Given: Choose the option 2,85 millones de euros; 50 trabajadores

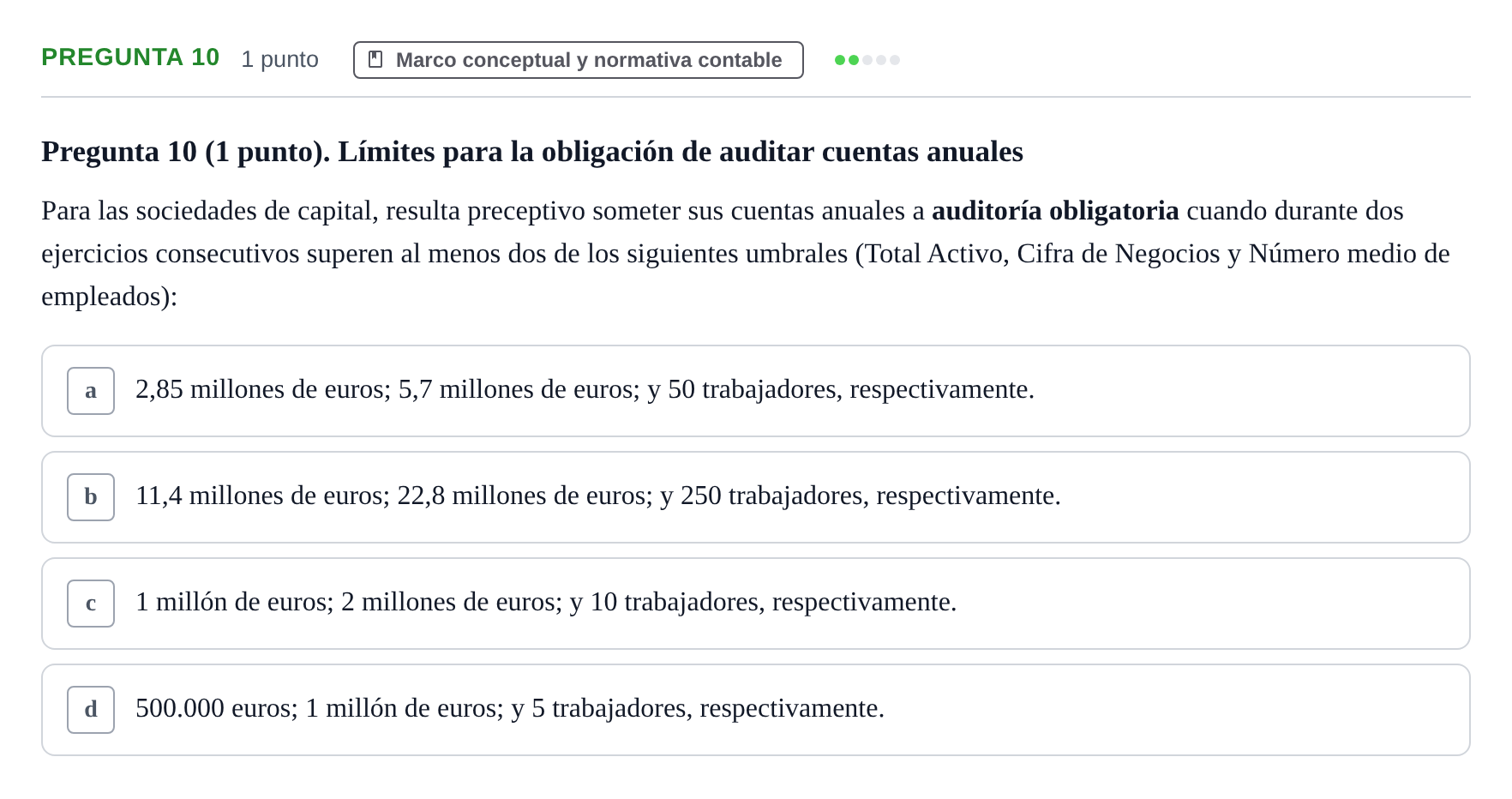Looking at the screenshot, I should click(x=756, y=391).
